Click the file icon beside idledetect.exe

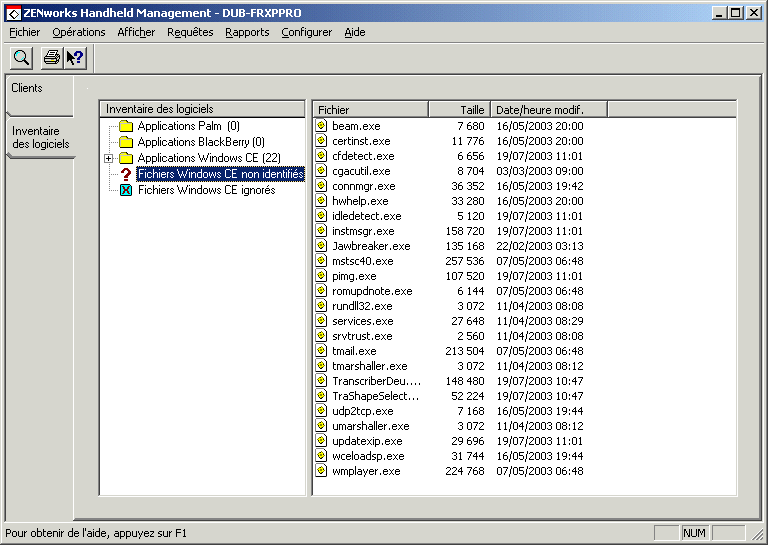pyautogui.click(x=321, y=216)
